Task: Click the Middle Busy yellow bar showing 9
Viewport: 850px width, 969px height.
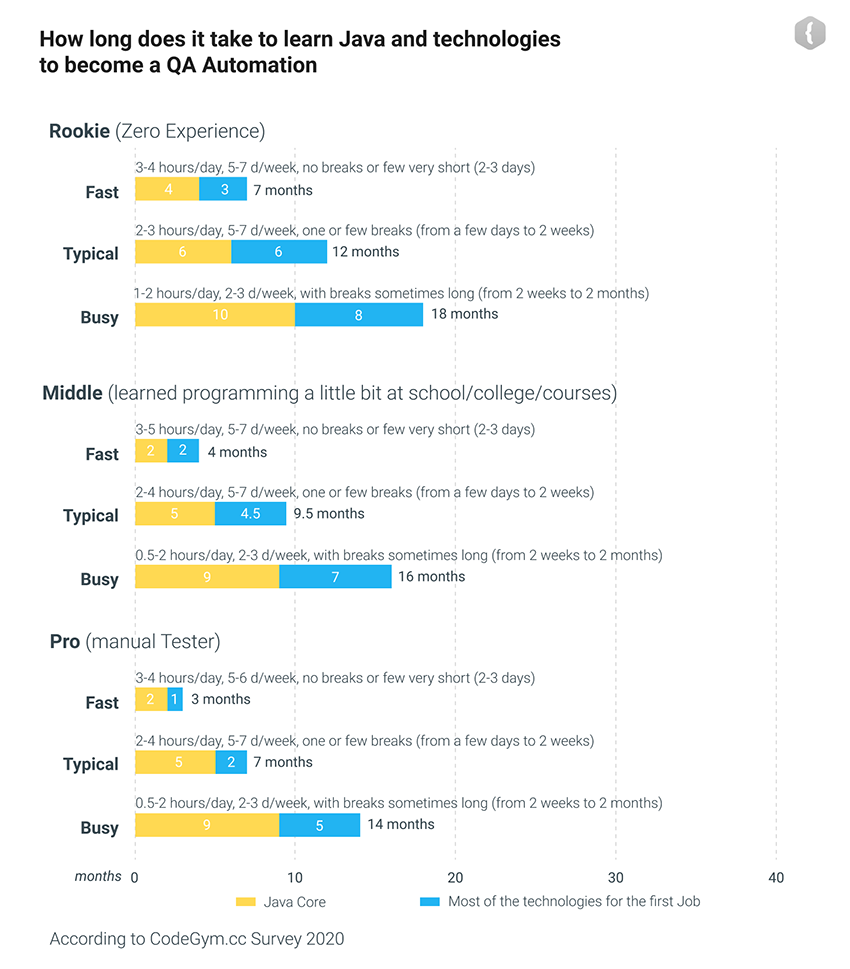Action: 207,576
